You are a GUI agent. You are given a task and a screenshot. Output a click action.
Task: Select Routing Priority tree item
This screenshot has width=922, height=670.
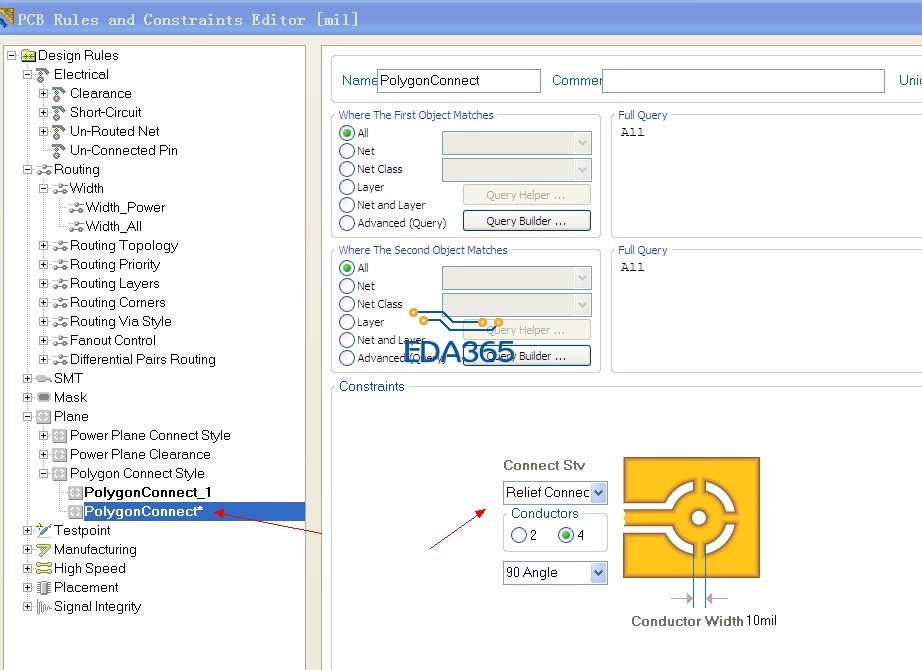click(115, 265)
